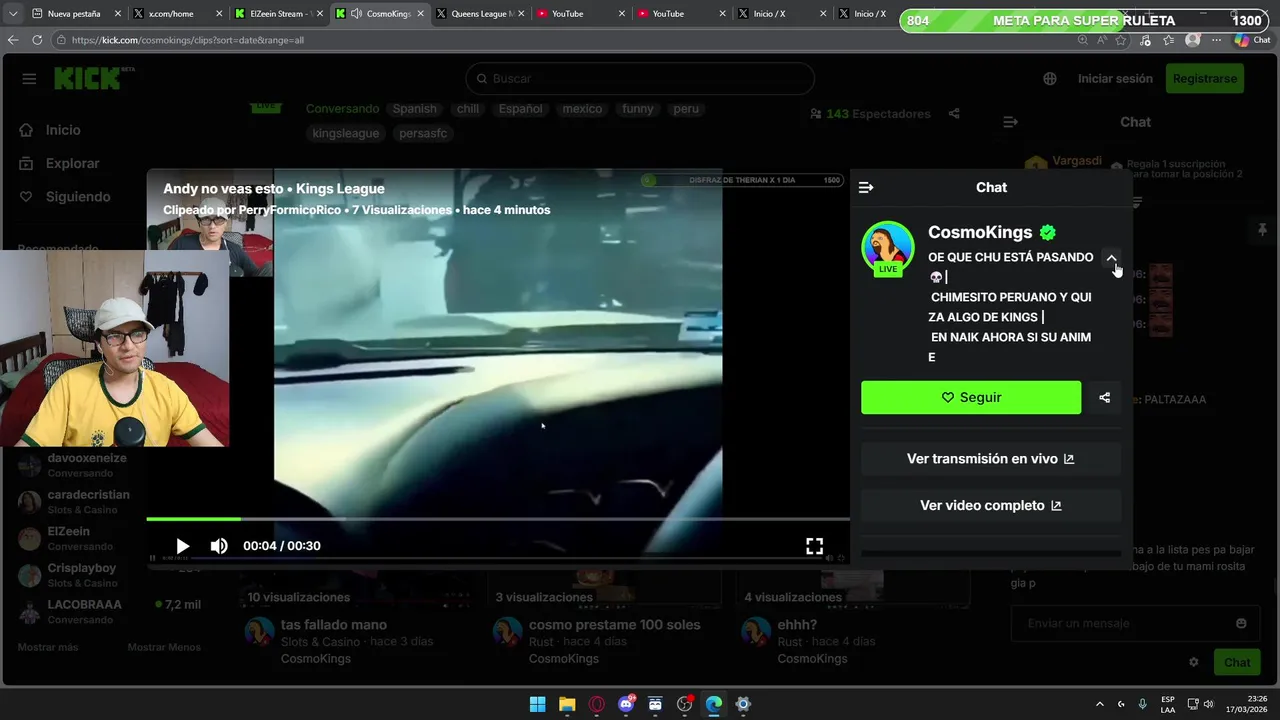
Task: Open chat settings gear
Action: pyautogui.click(x=1193, y=662)
